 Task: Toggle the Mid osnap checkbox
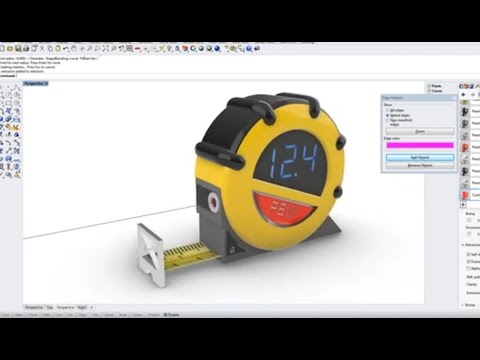pyautogui.click(x=43, y=315)
